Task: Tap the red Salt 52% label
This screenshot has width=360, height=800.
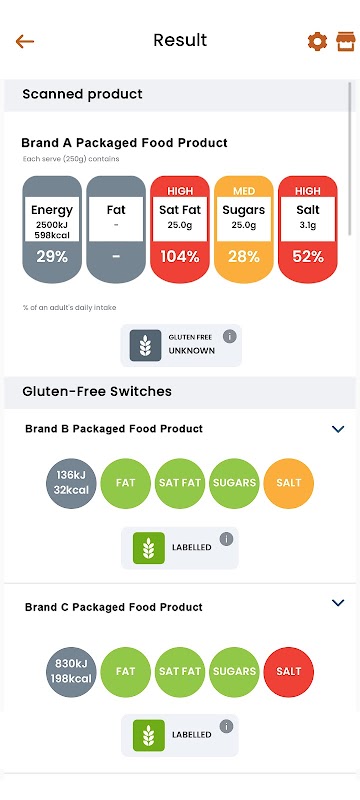Action: coord(308,230)
